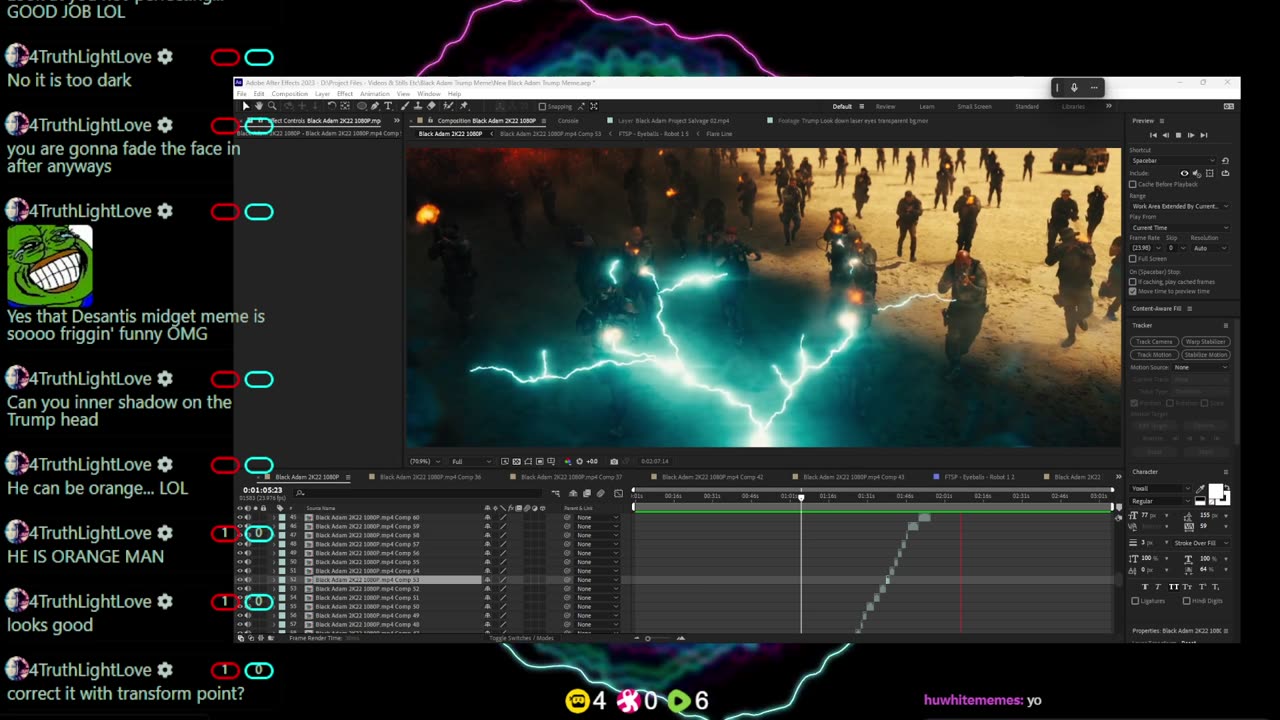Select the Clone Stamp tool

418,106
